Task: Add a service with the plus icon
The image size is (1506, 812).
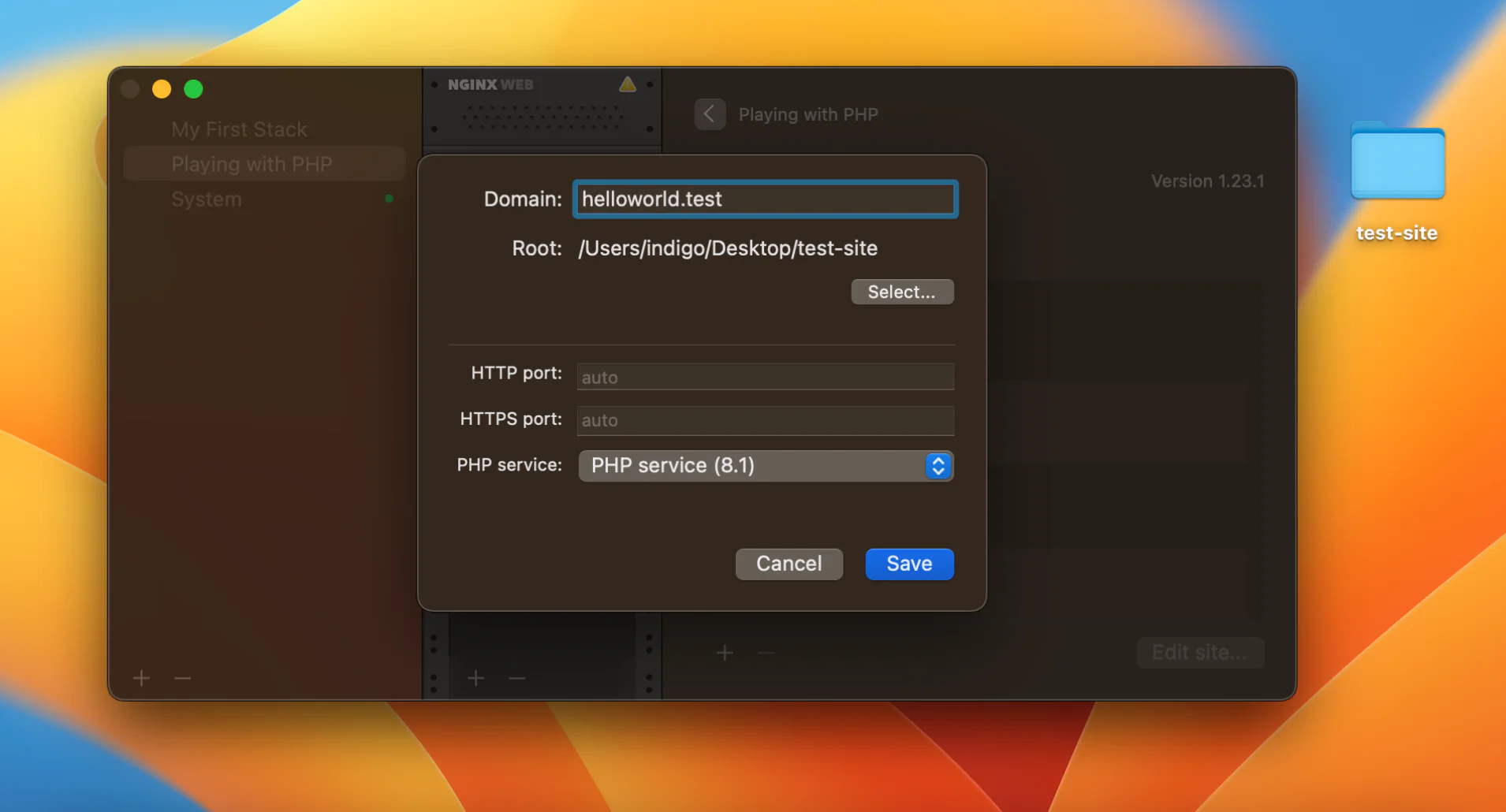Action: coord(475,678)
